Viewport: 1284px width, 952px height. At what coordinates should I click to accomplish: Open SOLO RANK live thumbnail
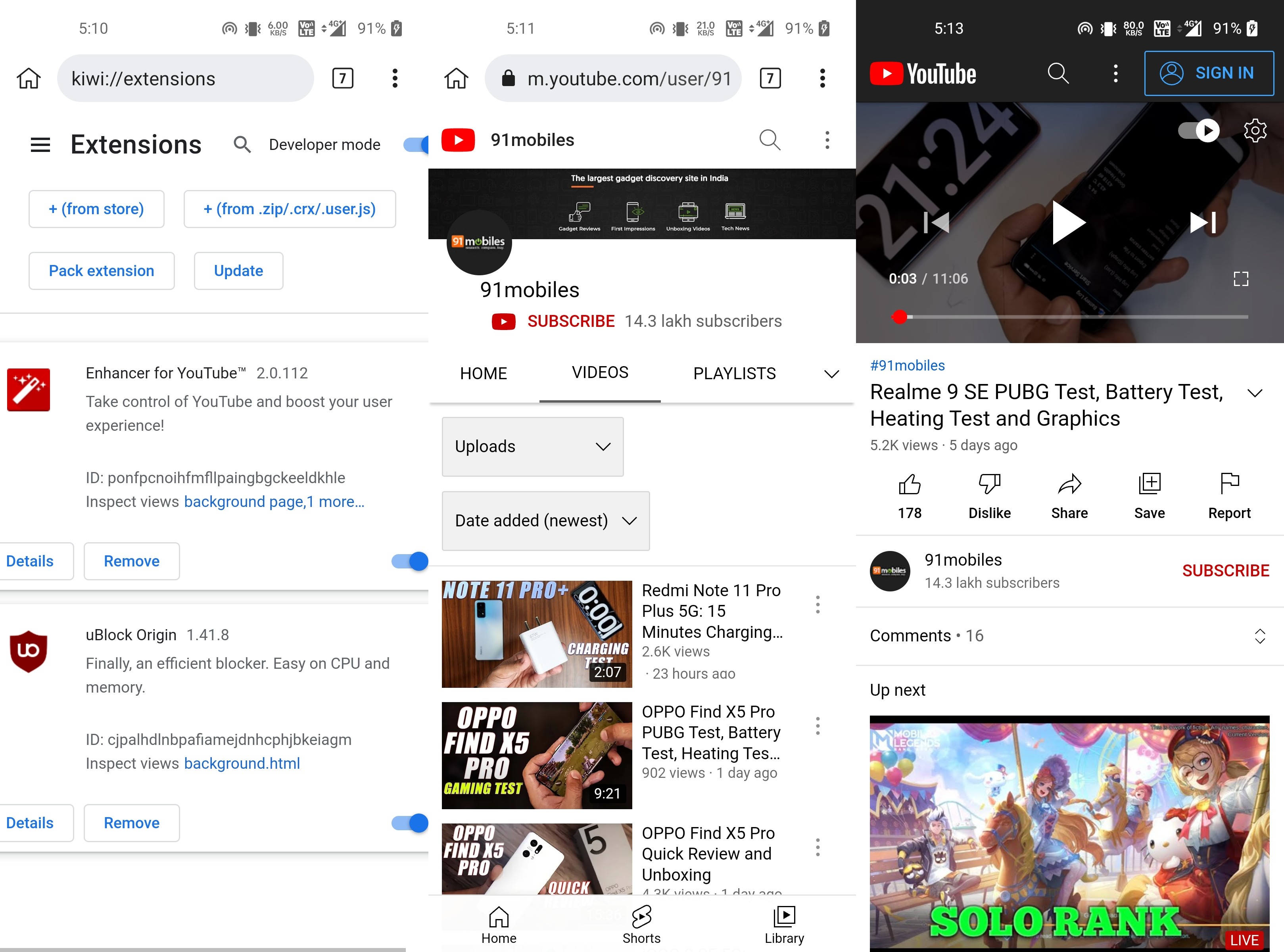1069,833
